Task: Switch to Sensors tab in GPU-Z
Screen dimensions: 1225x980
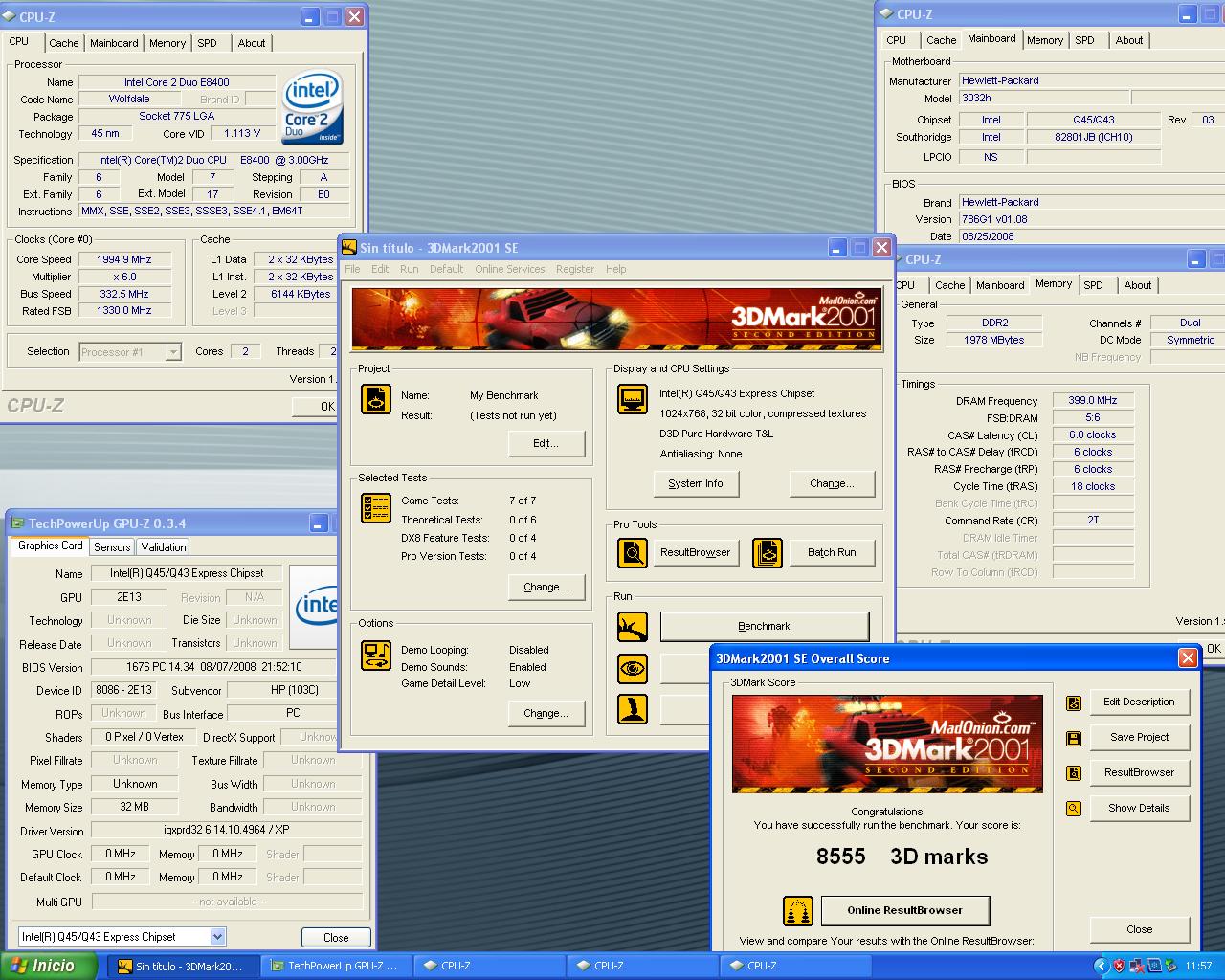Action: [112, 547]
